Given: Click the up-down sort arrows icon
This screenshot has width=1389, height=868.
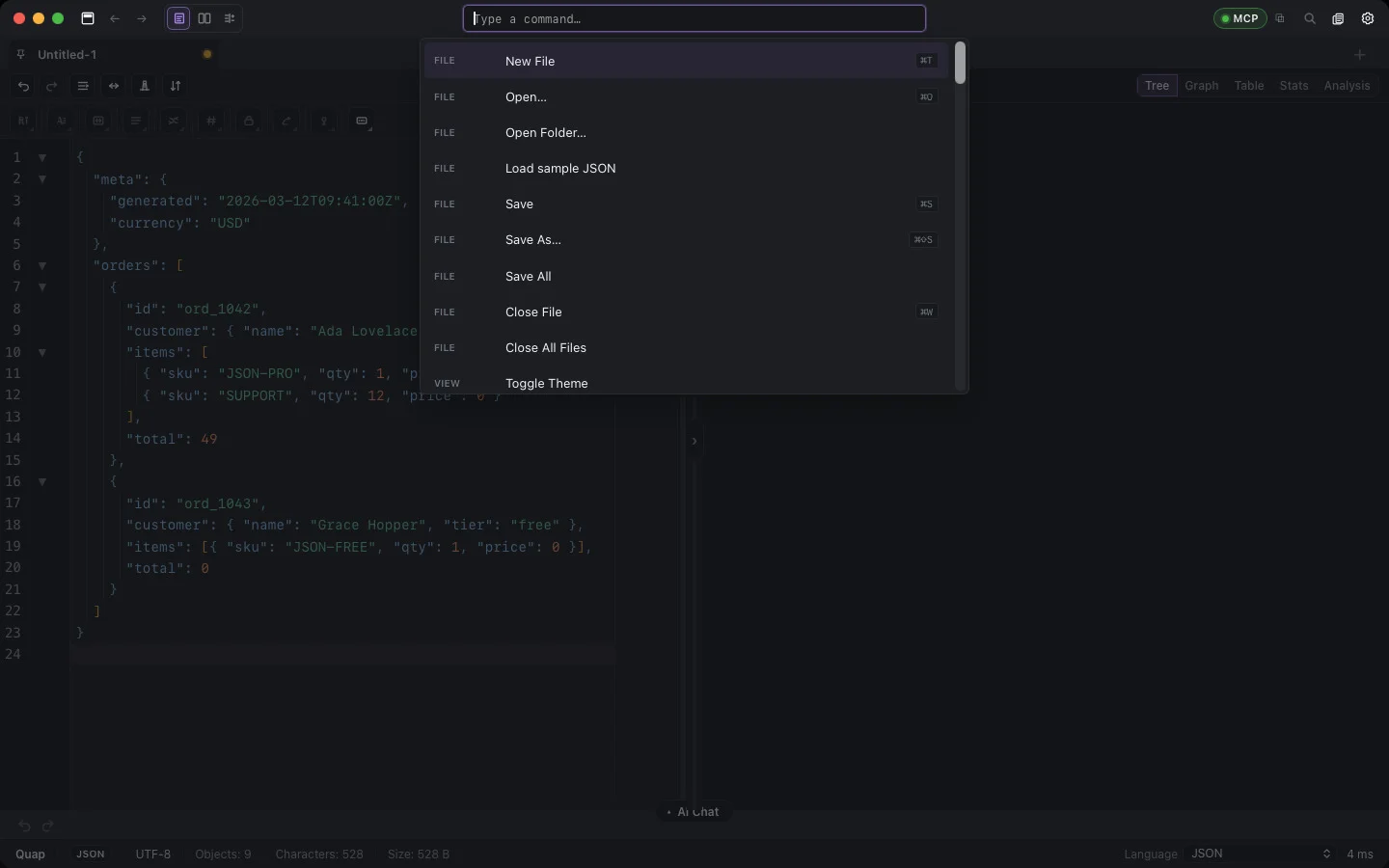Looking at the screenshot, I should (x=176, y=86).
